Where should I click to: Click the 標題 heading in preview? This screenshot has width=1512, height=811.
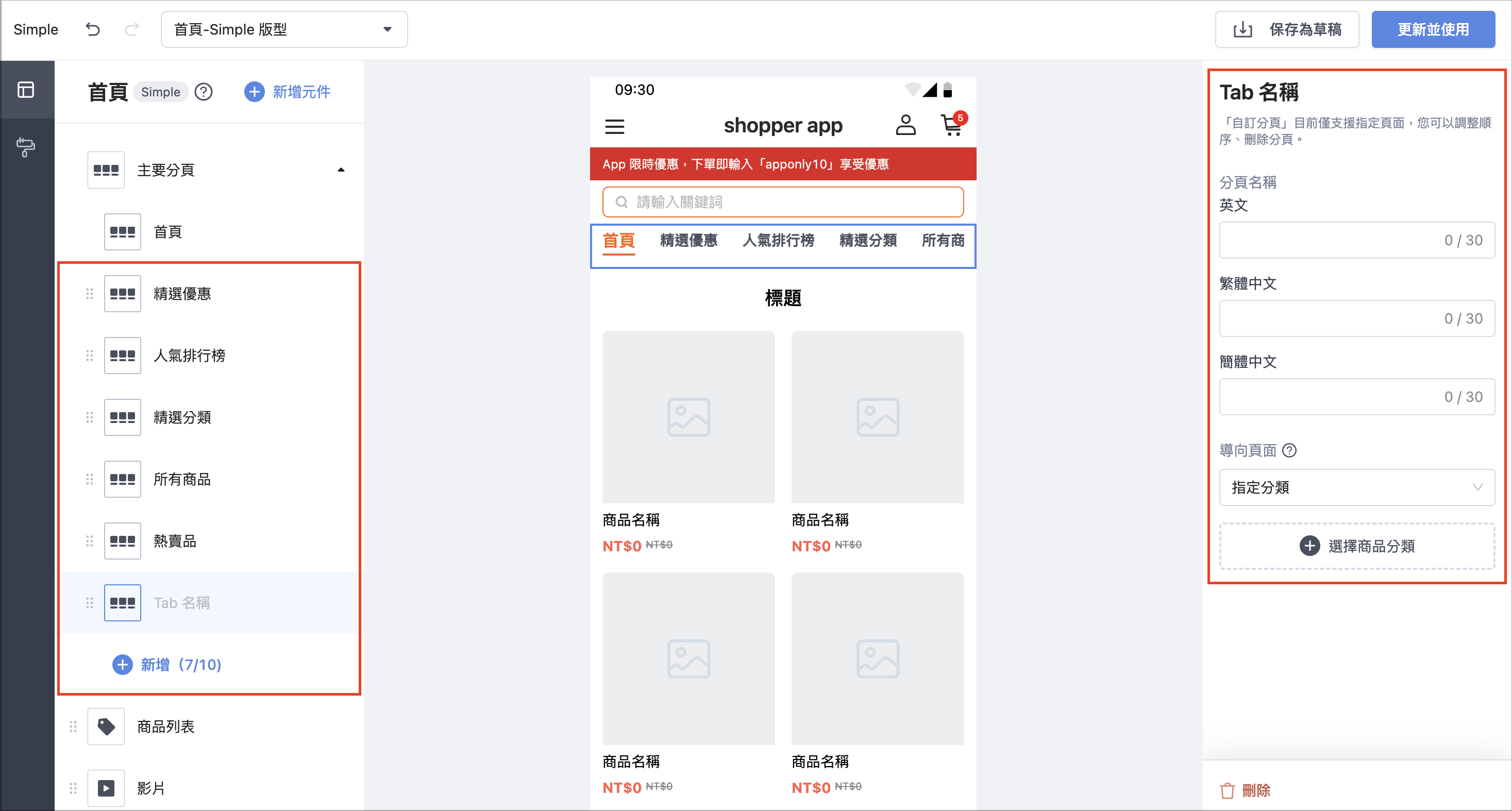tap(783, 298)
